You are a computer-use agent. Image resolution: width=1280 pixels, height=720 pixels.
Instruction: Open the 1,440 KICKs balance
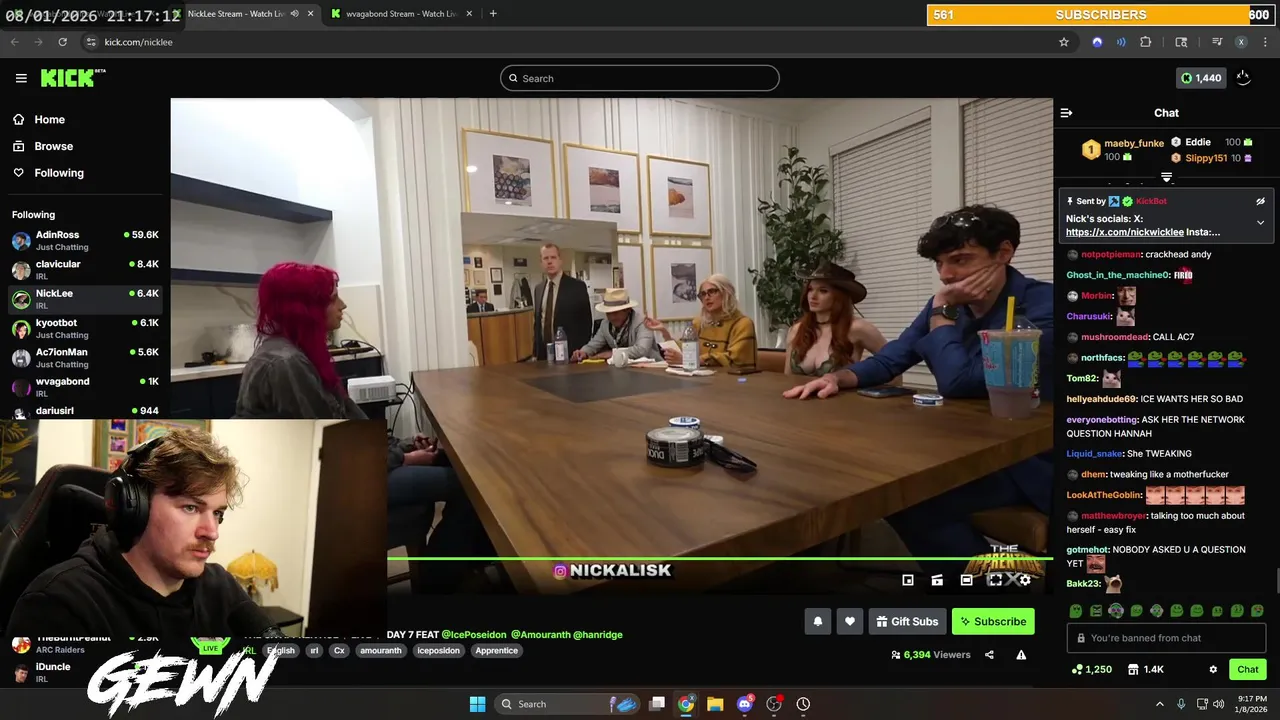[1201, 78]
